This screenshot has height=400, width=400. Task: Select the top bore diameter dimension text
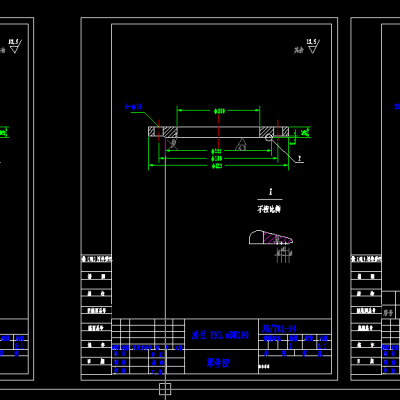tap(219, 111)
